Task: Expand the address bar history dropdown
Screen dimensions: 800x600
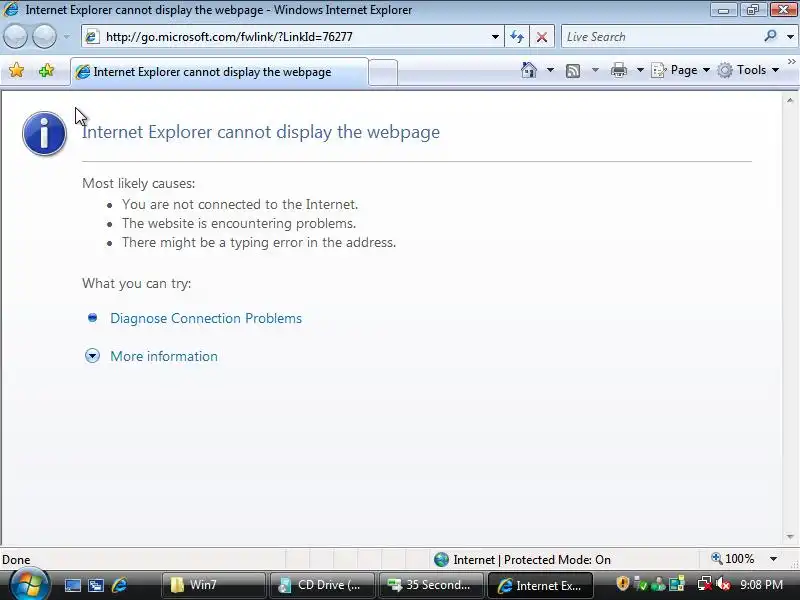Action: tap(495, 37)
